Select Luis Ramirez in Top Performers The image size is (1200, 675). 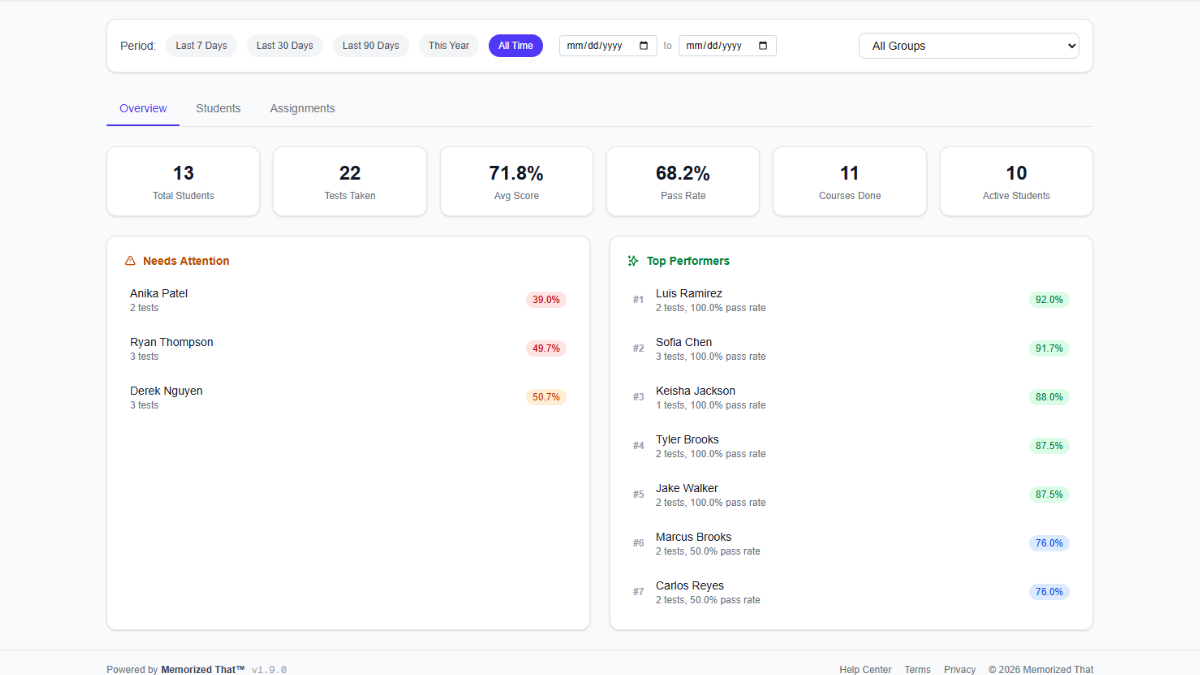tap(851, 300)
